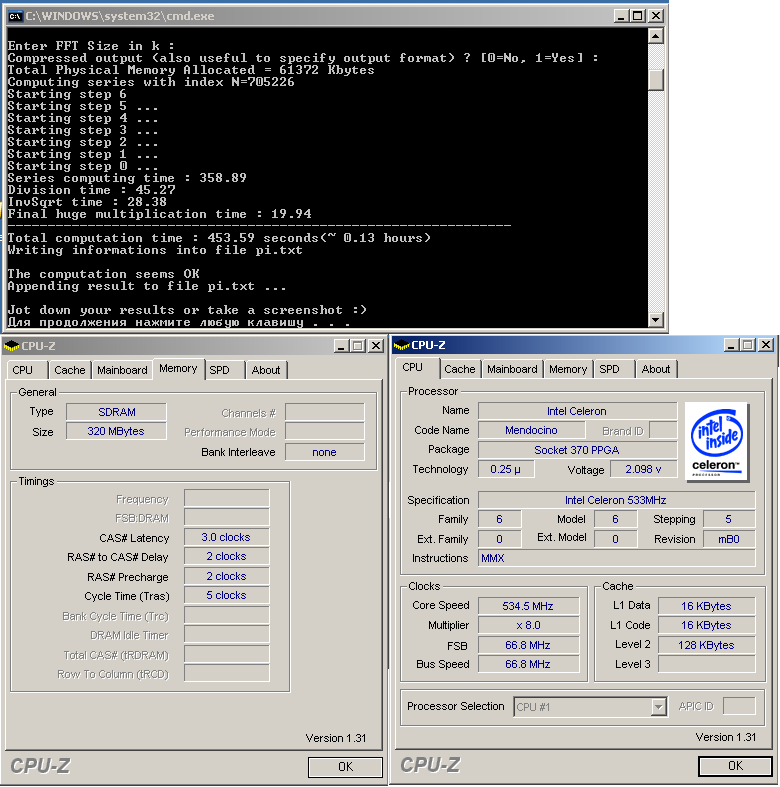Viewport: 780px width, 787px height.
Task: Open the SPD tab in right CPU-Z window
Action: tap(614, 369)
